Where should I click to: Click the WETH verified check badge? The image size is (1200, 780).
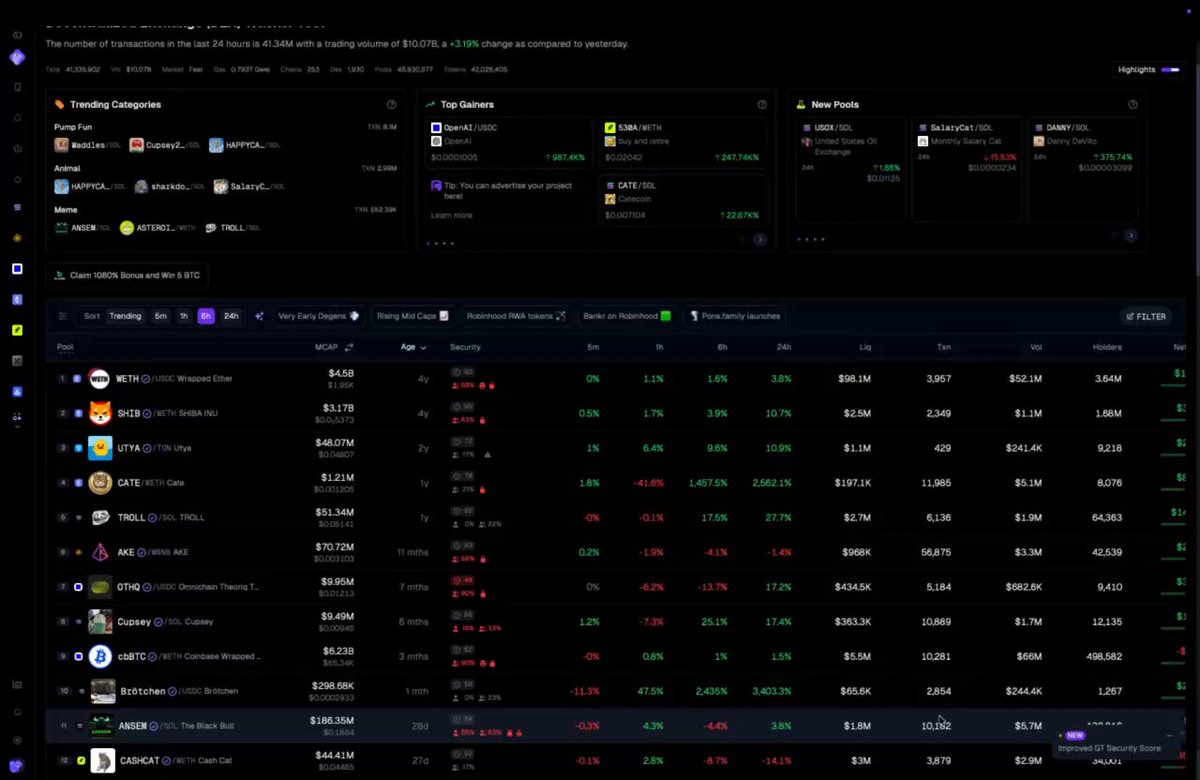pyautogui.click(x=146, y=379)
